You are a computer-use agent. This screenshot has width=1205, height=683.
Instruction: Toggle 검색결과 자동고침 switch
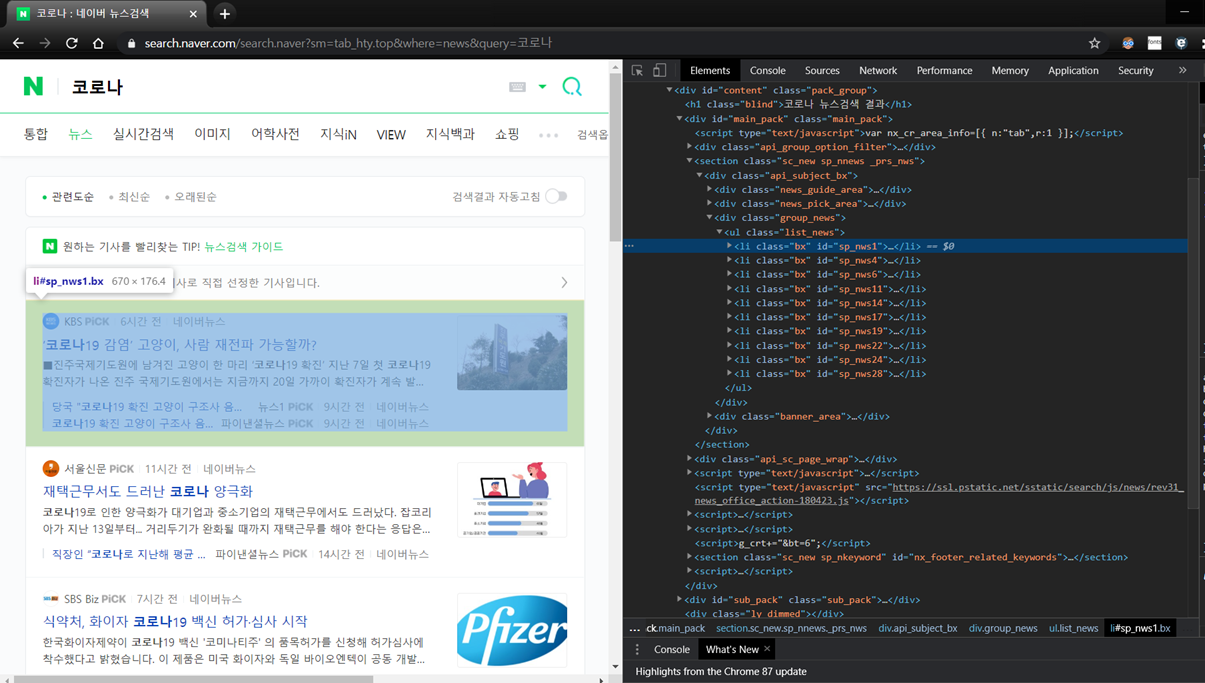[556, 196]
